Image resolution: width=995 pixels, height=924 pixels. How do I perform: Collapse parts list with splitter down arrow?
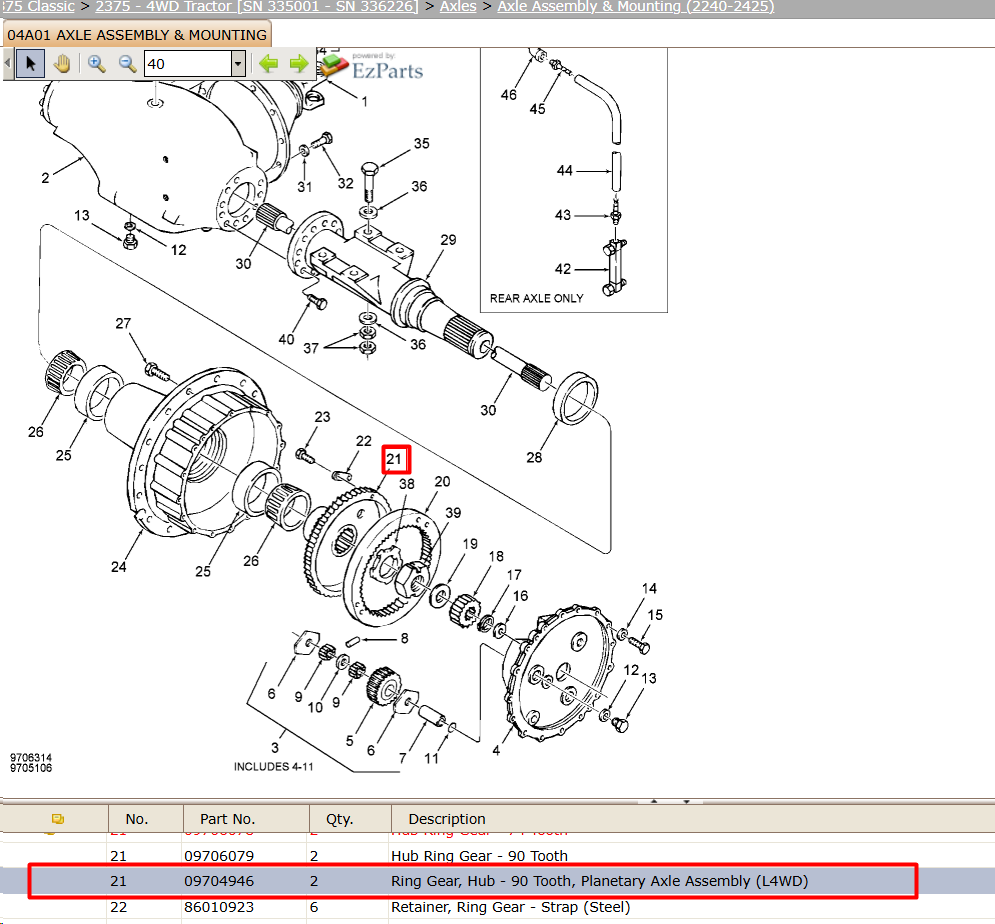[687, 802]
